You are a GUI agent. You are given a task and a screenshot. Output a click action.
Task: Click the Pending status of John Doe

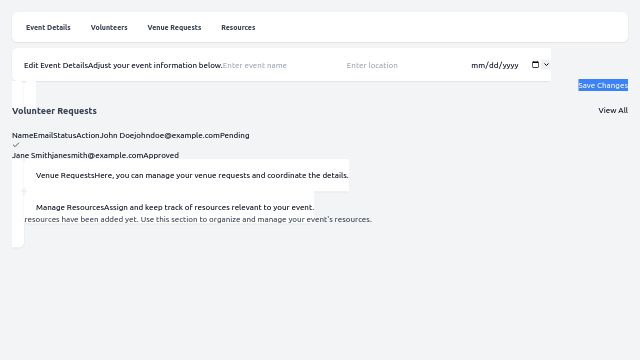tap(235, 135)
